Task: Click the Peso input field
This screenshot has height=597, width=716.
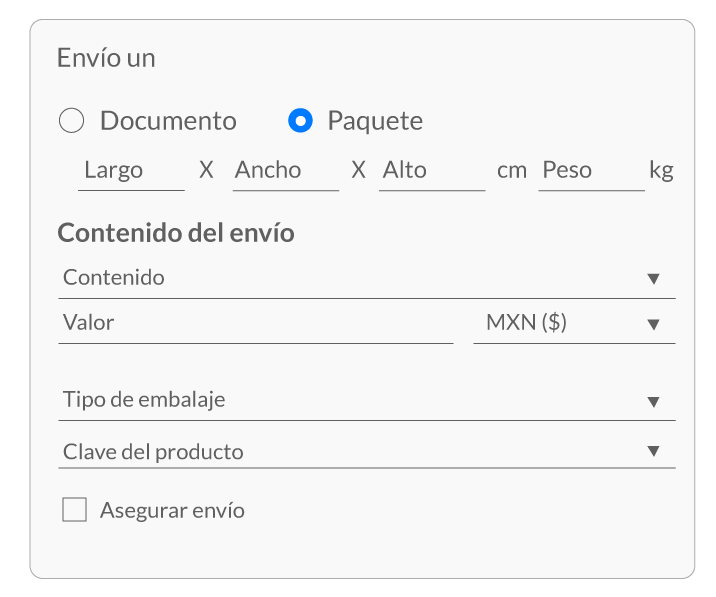Action: pos(591,171)
